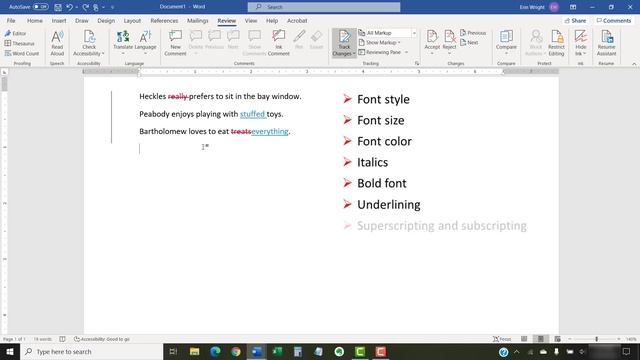The width and height of the screenshot is (640, 360).
Task: Start Read Aloud
Action: click(57, 43)
